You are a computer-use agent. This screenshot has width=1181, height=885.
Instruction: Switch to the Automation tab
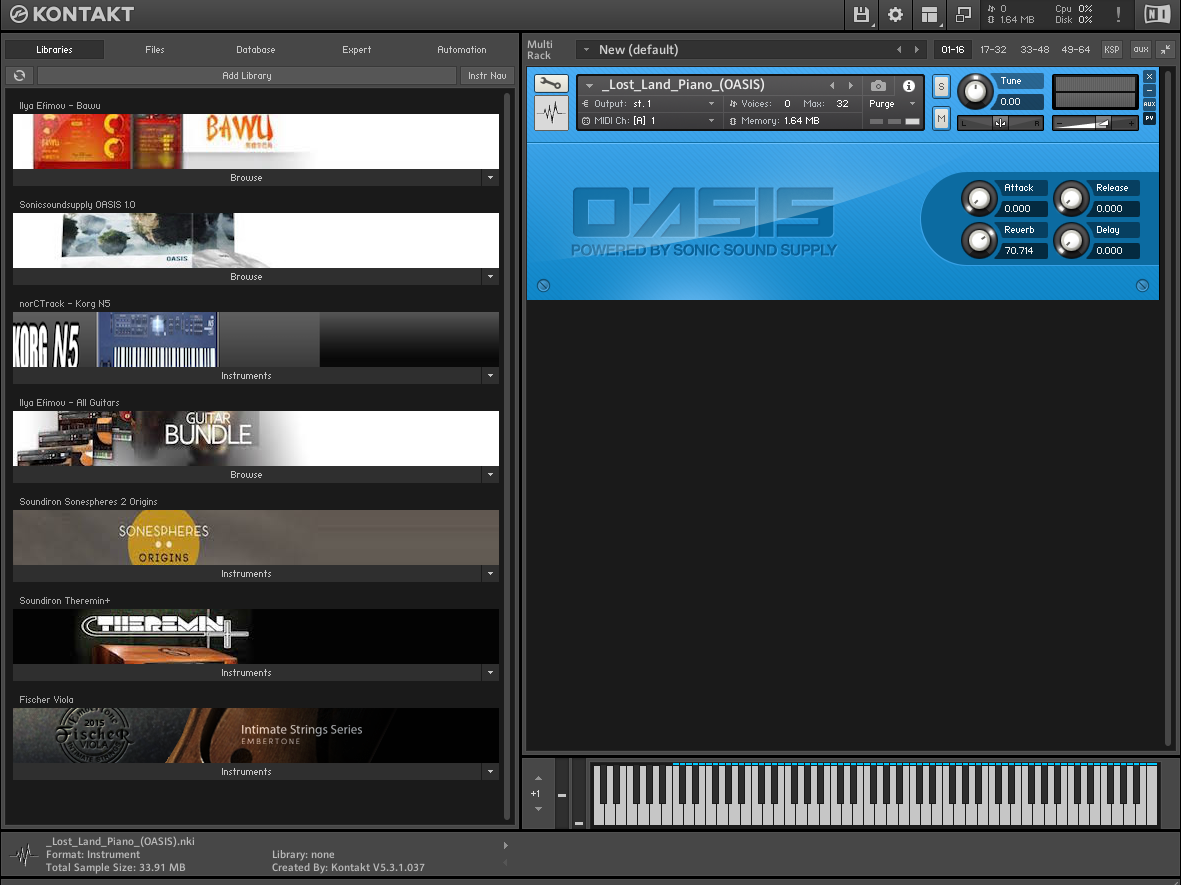tap(462, 50)
